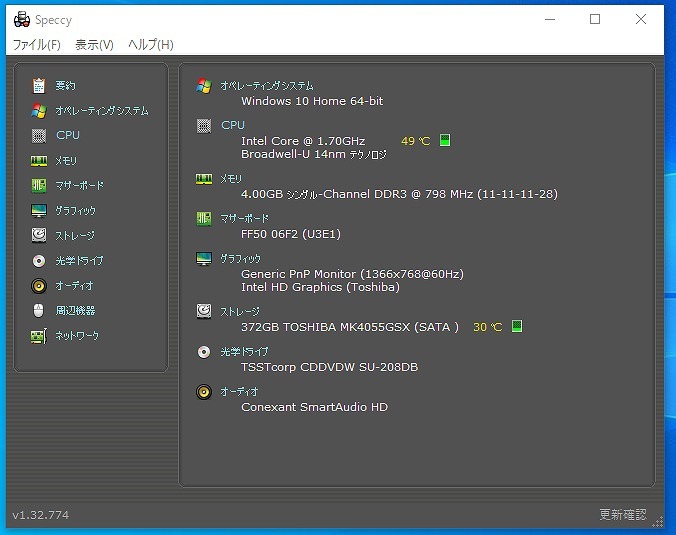Click the storage hard disk icon in sidebar

39,235
